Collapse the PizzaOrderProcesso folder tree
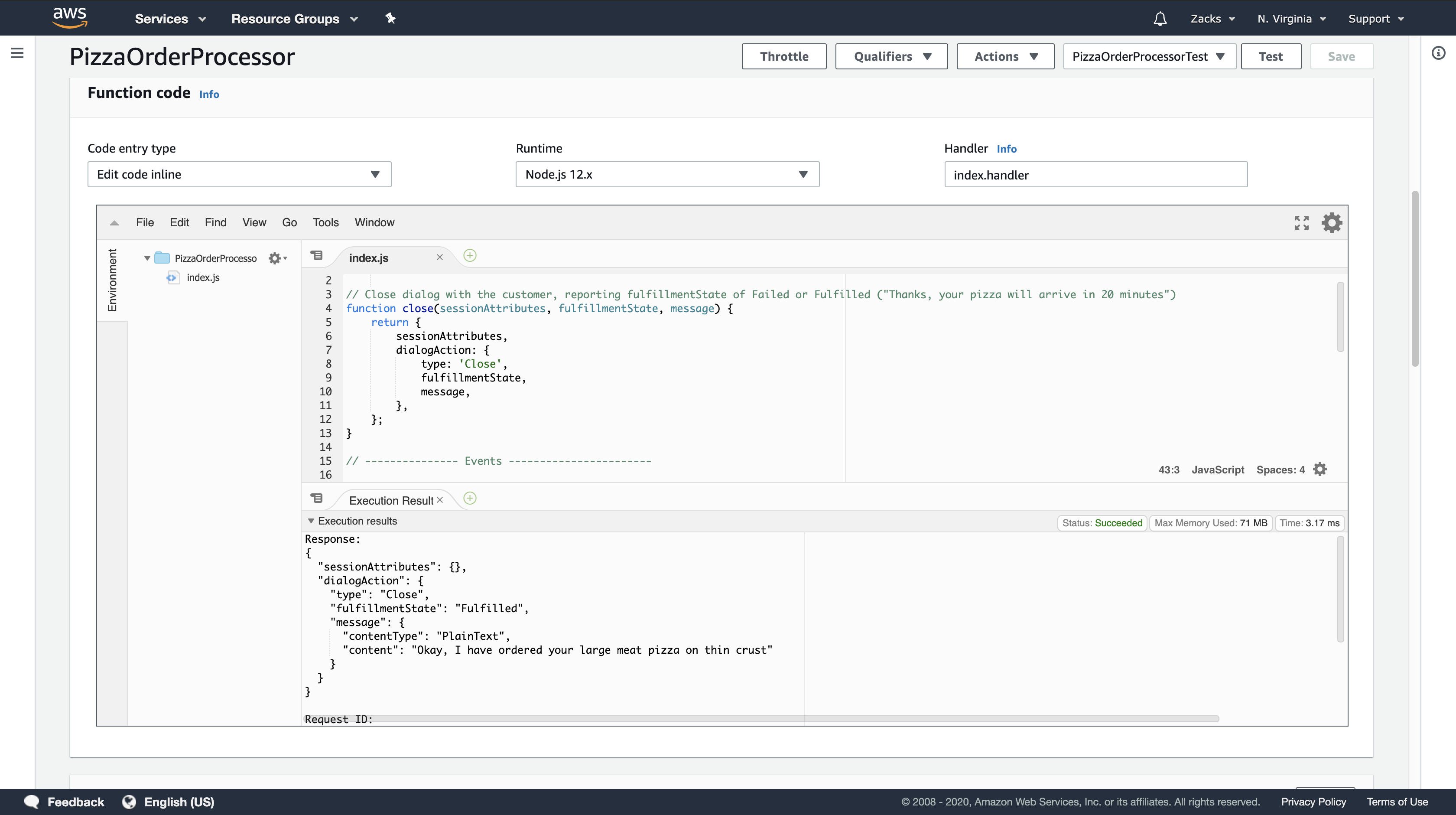1456x815 pixels. tap(147, 258)
